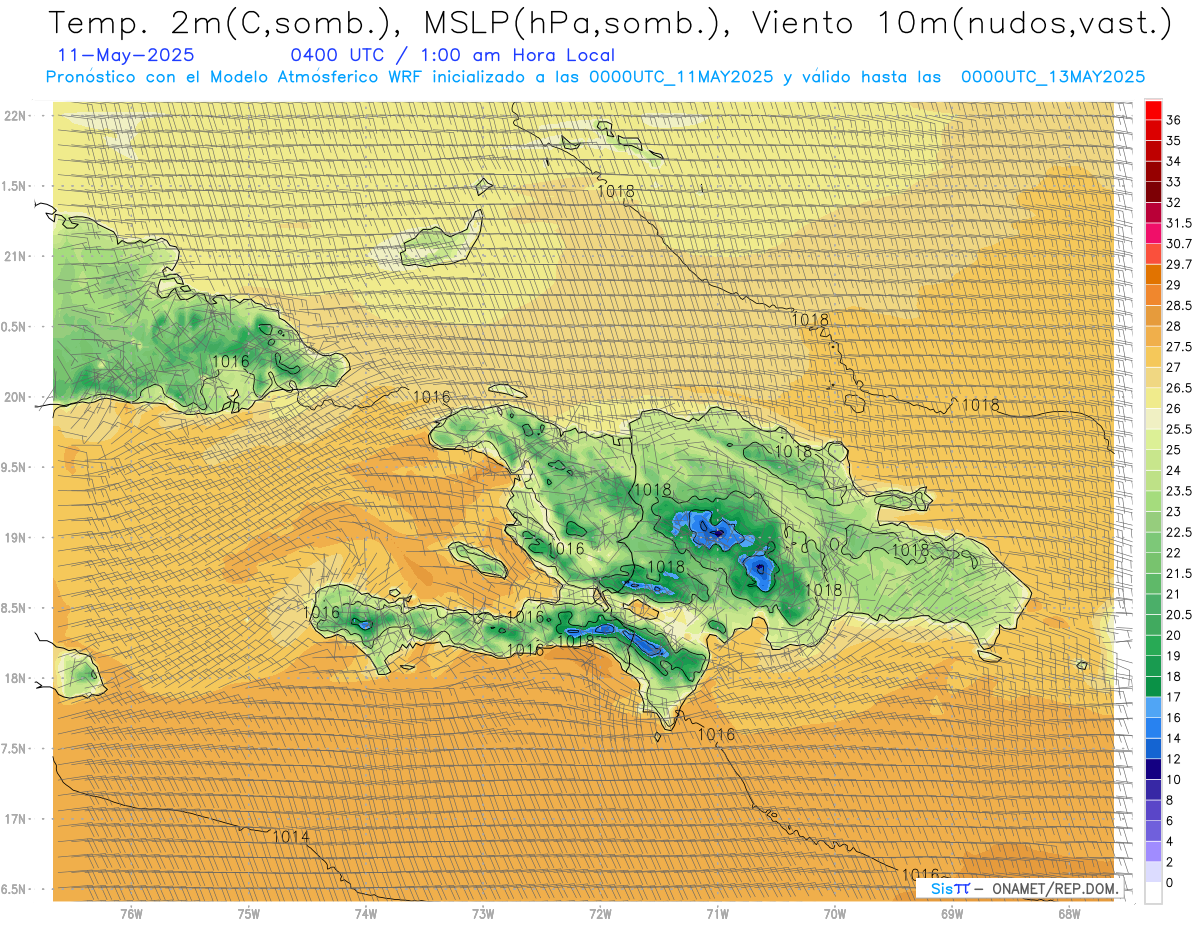Click the '0.5N' latitude axis label
1200x927 pixels.
[16, 327]
